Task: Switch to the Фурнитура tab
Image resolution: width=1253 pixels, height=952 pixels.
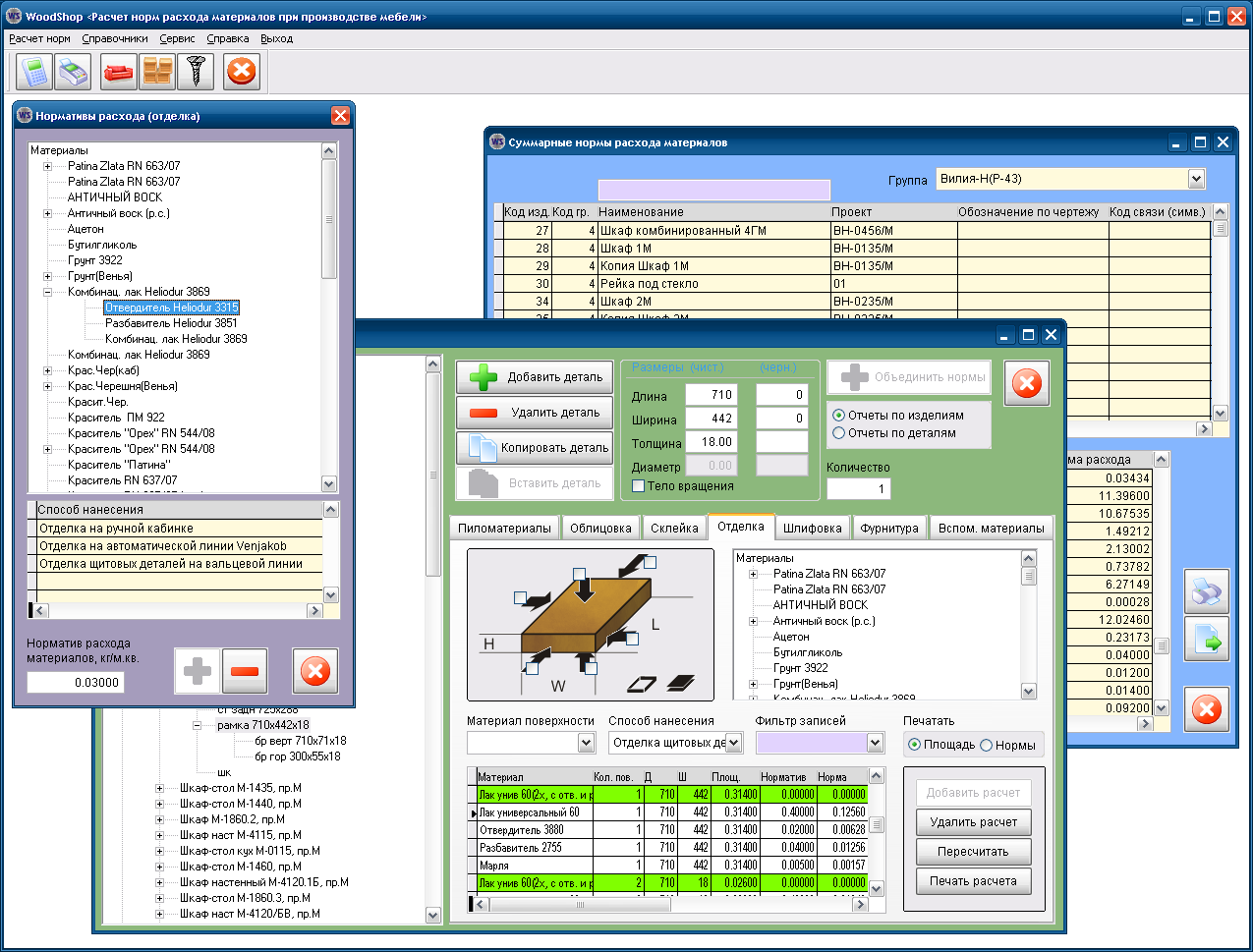Action: click(x=889, y=528)
